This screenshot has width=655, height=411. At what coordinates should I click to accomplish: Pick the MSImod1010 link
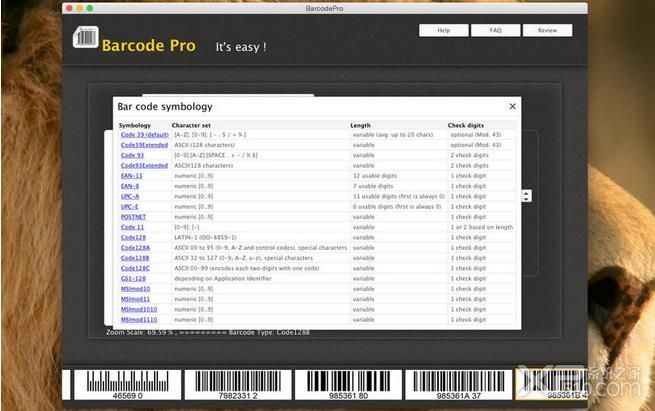(x=139, y=310)
